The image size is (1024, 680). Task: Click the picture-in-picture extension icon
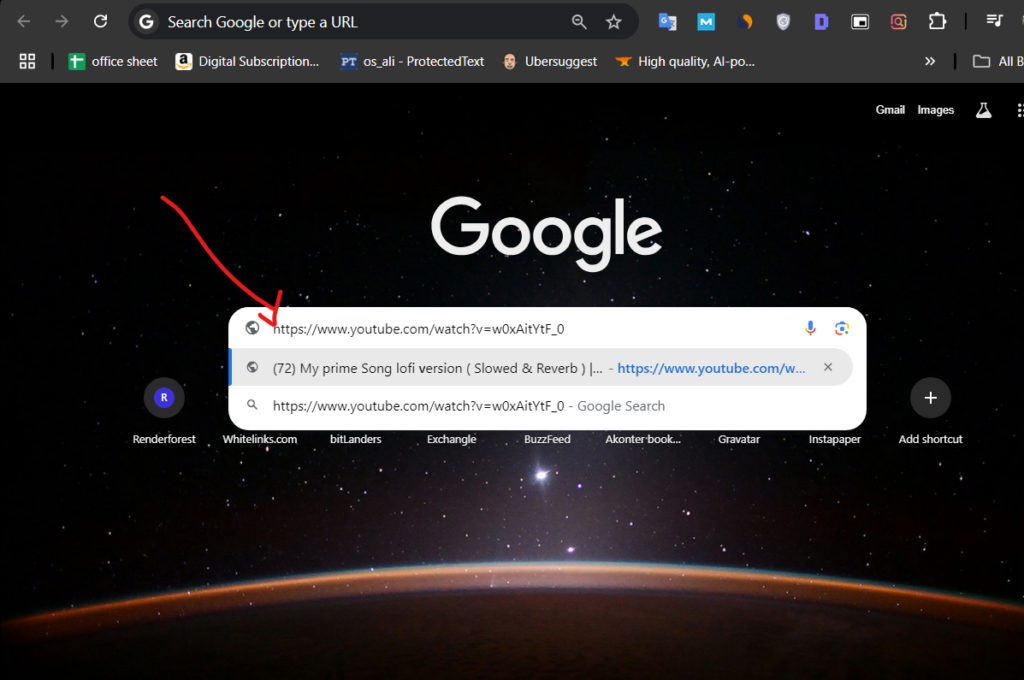tap(860, 22)
